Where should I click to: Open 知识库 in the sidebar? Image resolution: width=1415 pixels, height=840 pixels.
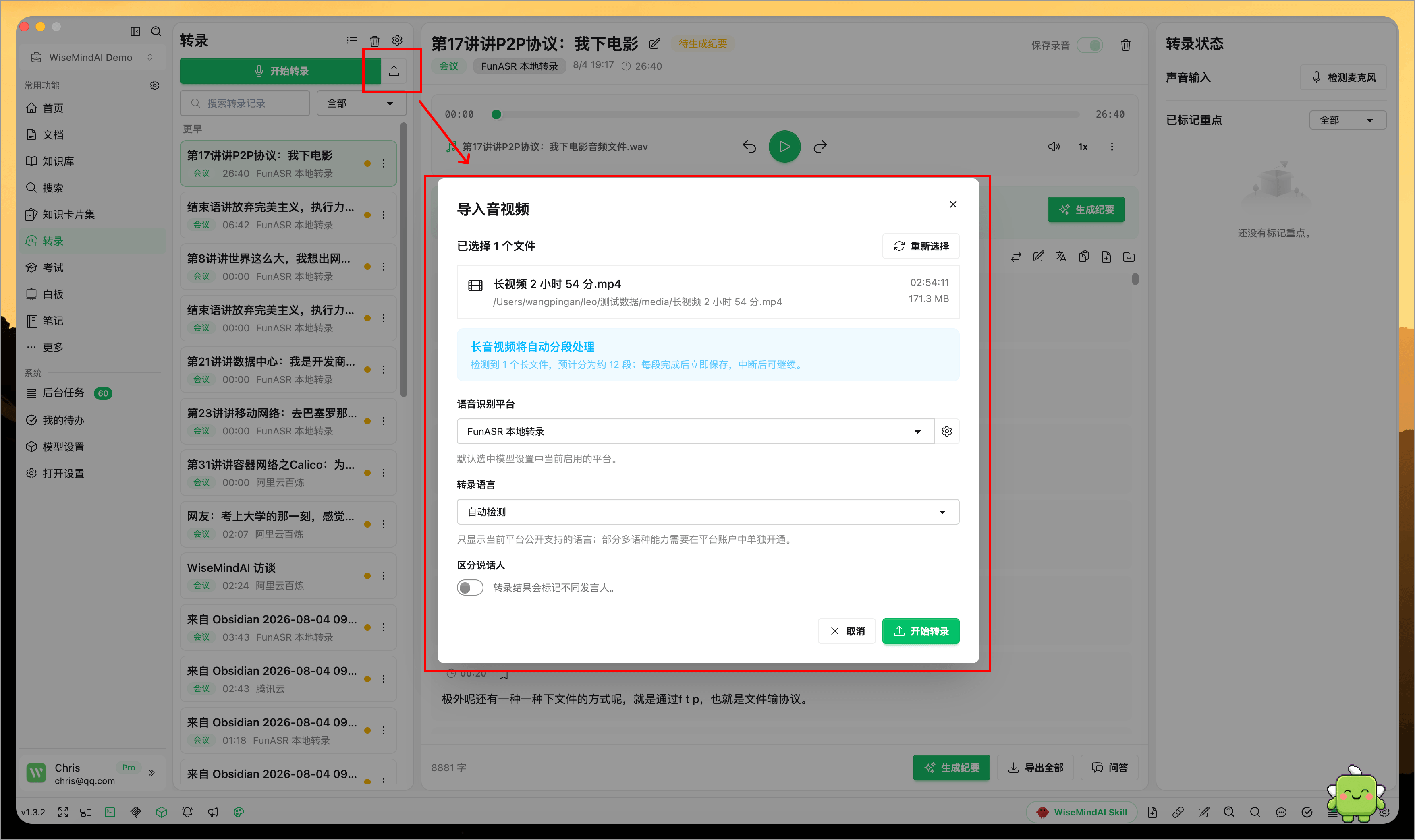coord(92,161)
